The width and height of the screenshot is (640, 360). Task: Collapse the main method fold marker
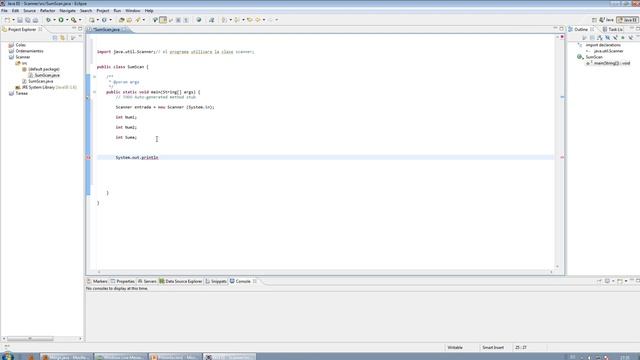[x=94, y=92]
